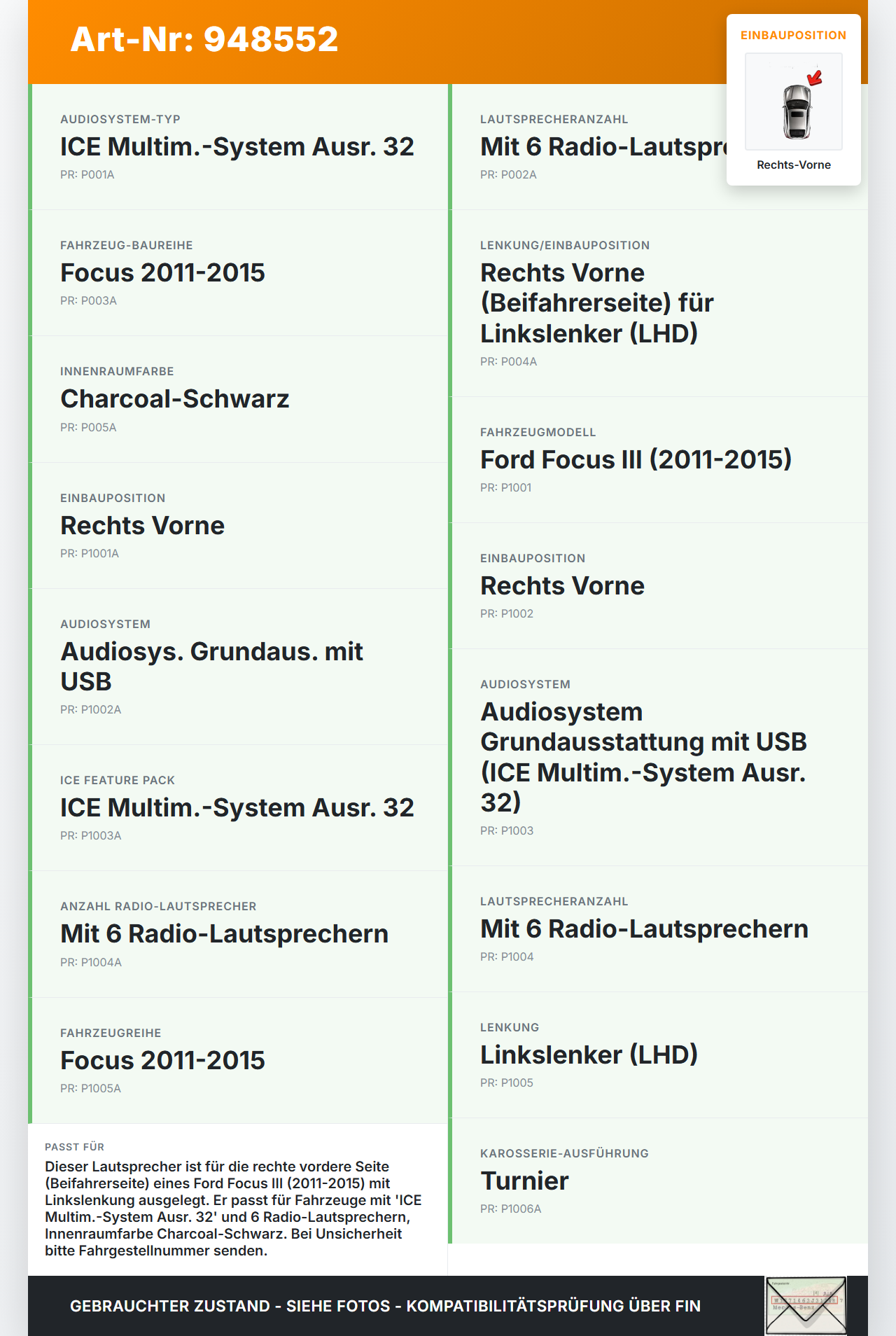Click the Linkslenker (LHD) Lenkung entry
This screenshot has height=1336, width=896.
tap(658, 1055)
